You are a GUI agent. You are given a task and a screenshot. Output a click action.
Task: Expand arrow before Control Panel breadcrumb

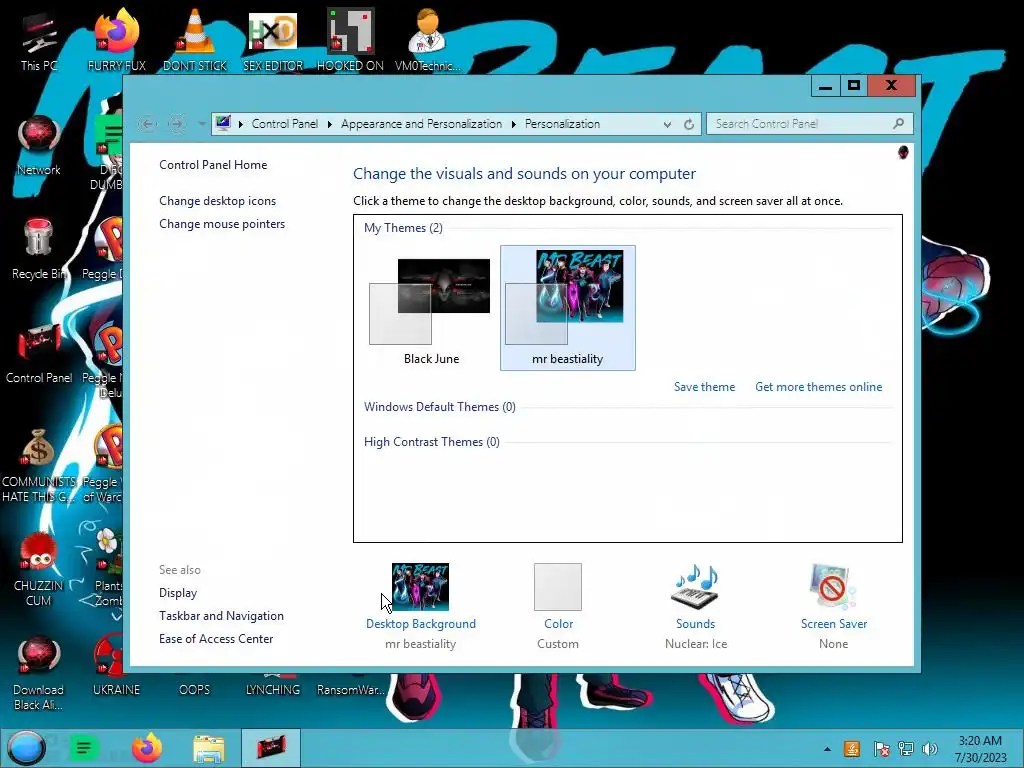tap(240, 124)
